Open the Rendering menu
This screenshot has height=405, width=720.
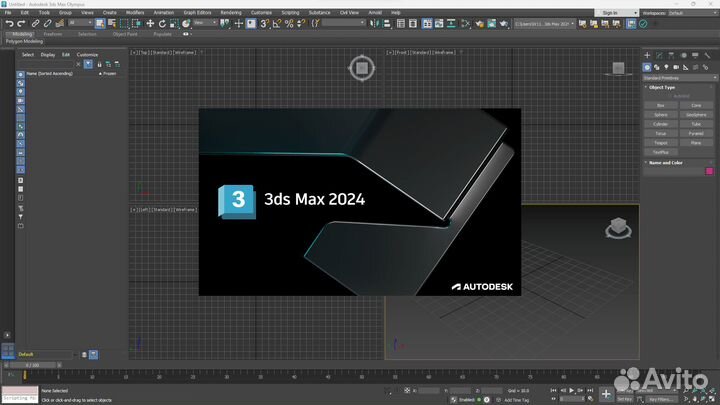coord(231,12)
